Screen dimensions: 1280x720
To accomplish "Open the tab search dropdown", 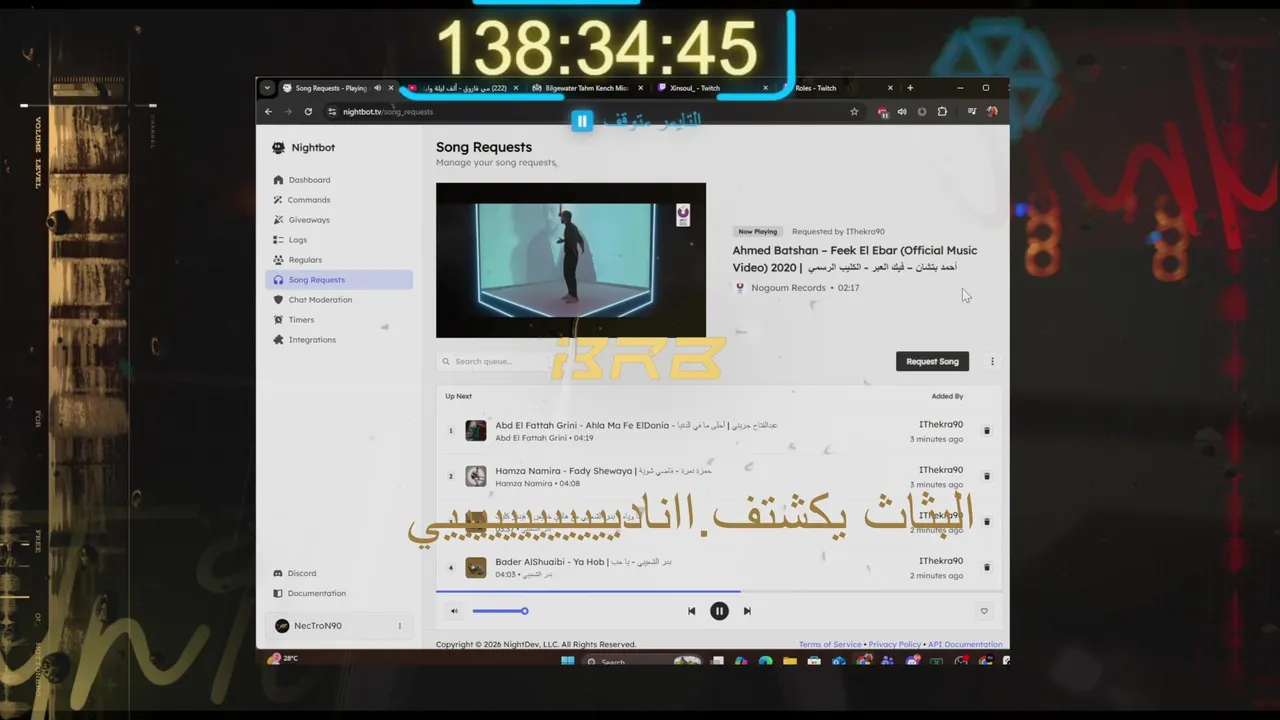I will (267, 88).
